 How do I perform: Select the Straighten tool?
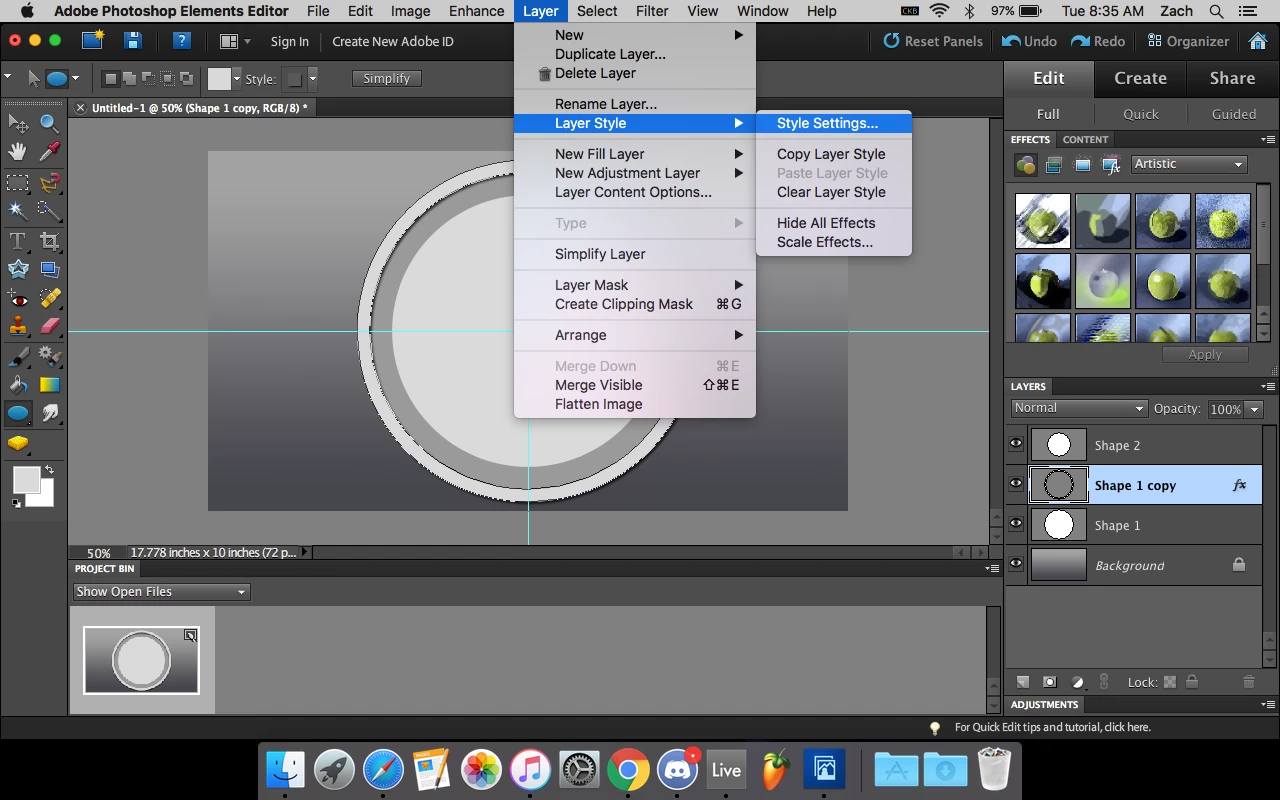[x=49, y=269]
